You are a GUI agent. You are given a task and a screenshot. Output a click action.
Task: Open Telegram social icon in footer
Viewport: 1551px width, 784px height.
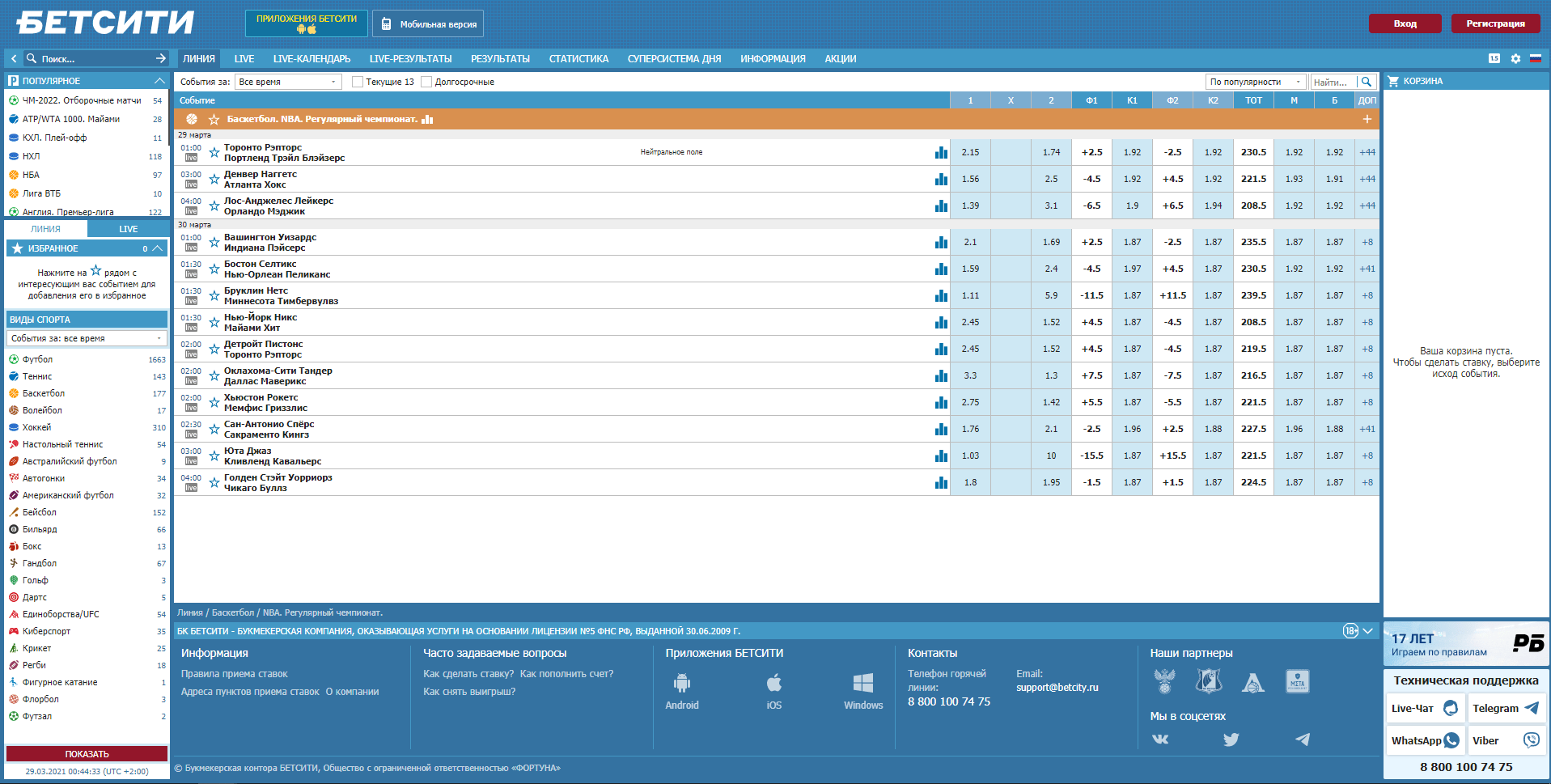1303,739
